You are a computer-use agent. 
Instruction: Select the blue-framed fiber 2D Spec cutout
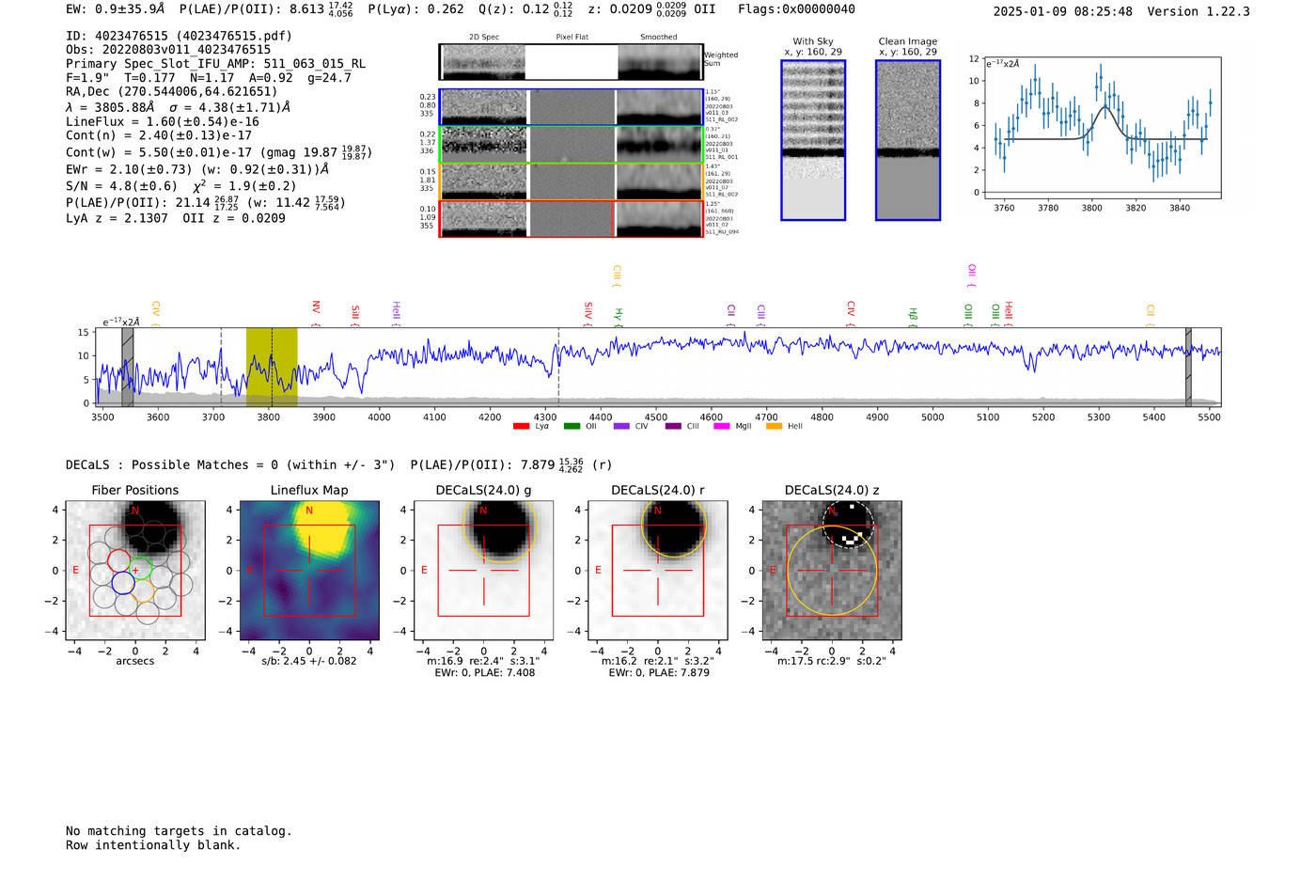[483, 107]
